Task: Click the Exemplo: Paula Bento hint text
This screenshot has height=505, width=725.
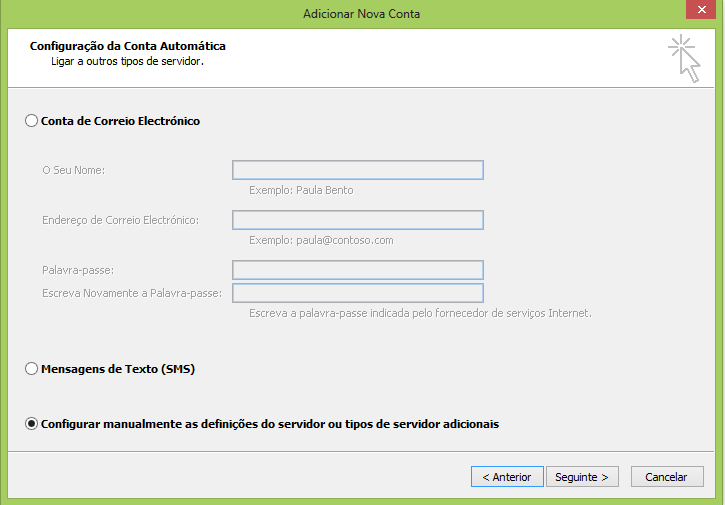Action: 301,190
